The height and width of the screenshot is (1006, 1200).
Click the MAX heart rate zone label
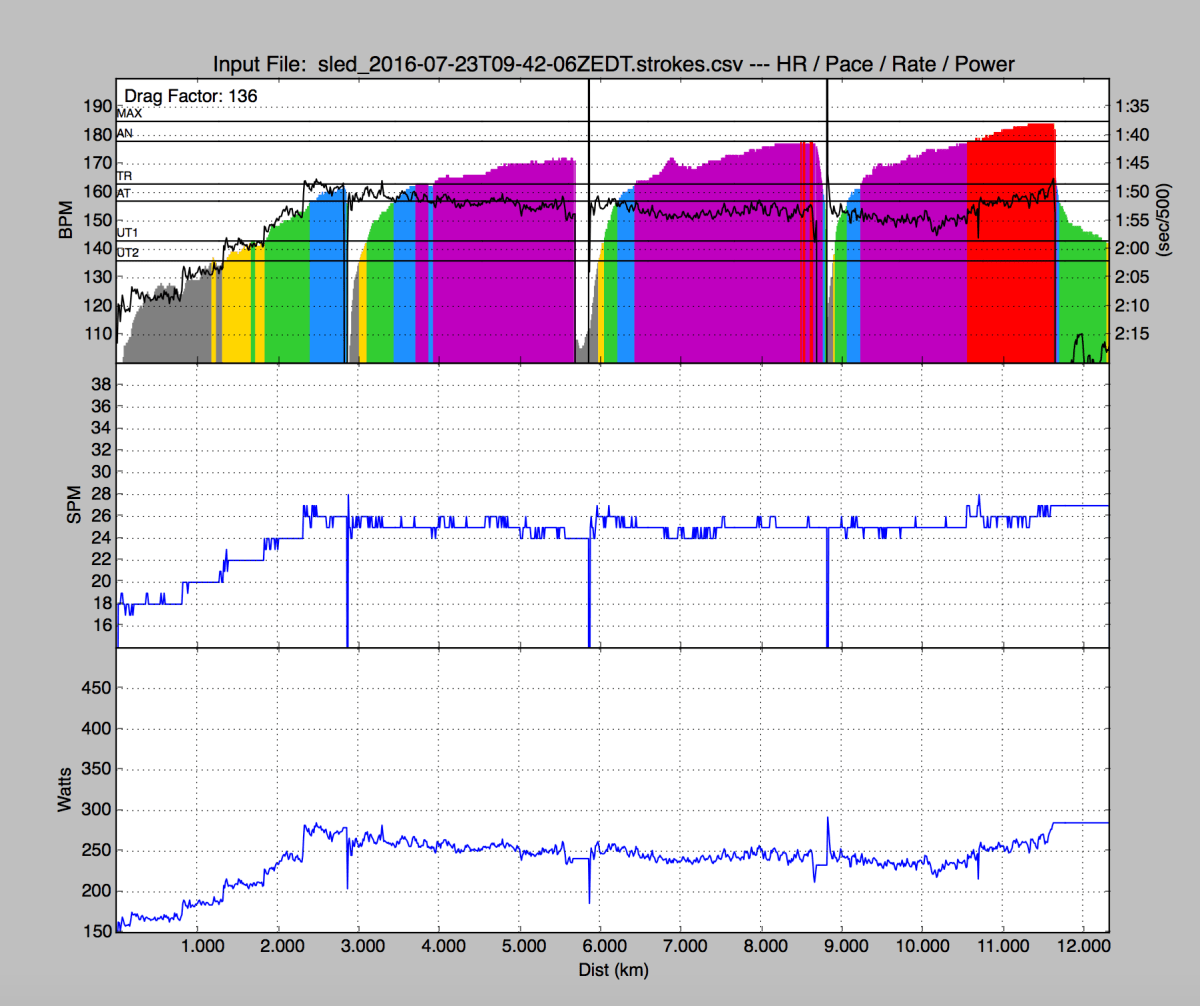pyautogui.click(x=129, y=114)
